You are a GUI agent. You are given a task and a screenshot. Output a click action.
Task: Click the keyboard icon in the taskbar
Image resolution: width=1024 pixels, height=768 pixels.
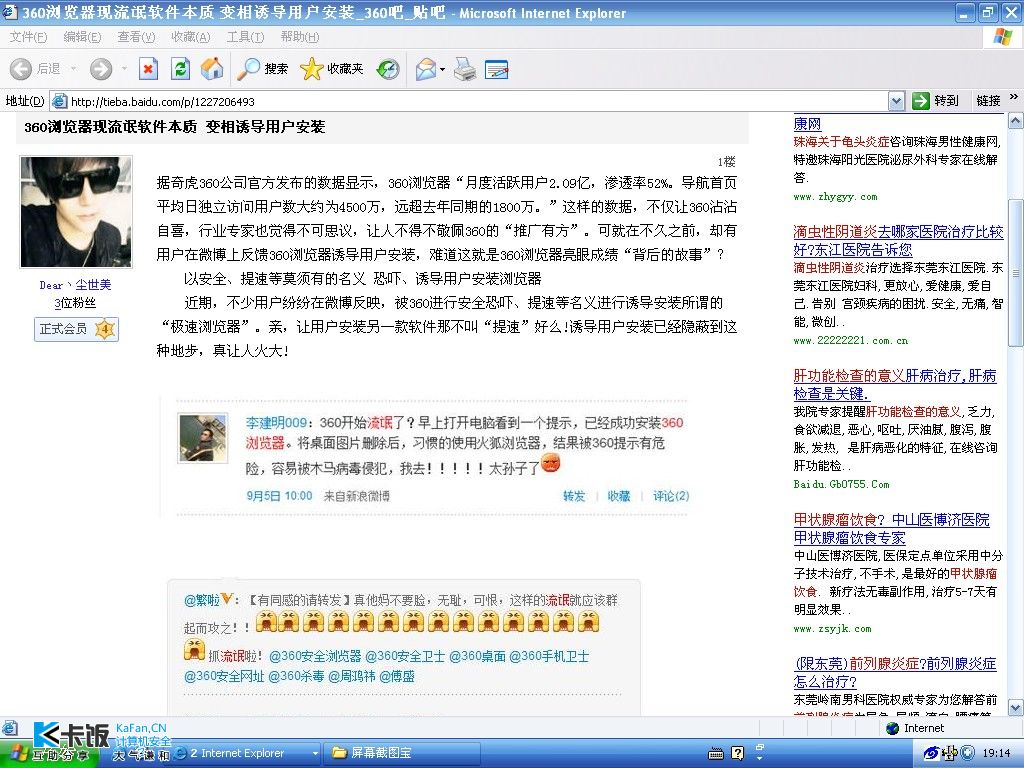(x=716, y=754)
